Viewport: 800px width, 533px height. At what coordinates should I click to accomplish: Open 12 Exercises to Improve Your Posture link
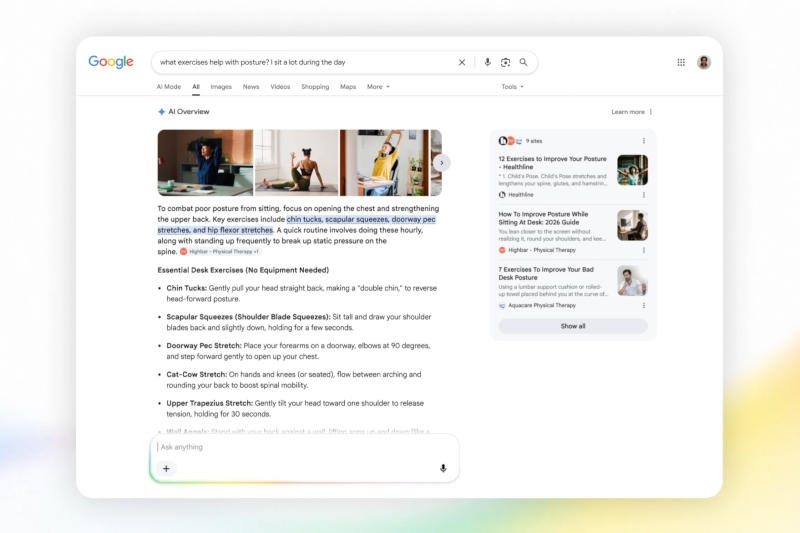click(553, 163)
